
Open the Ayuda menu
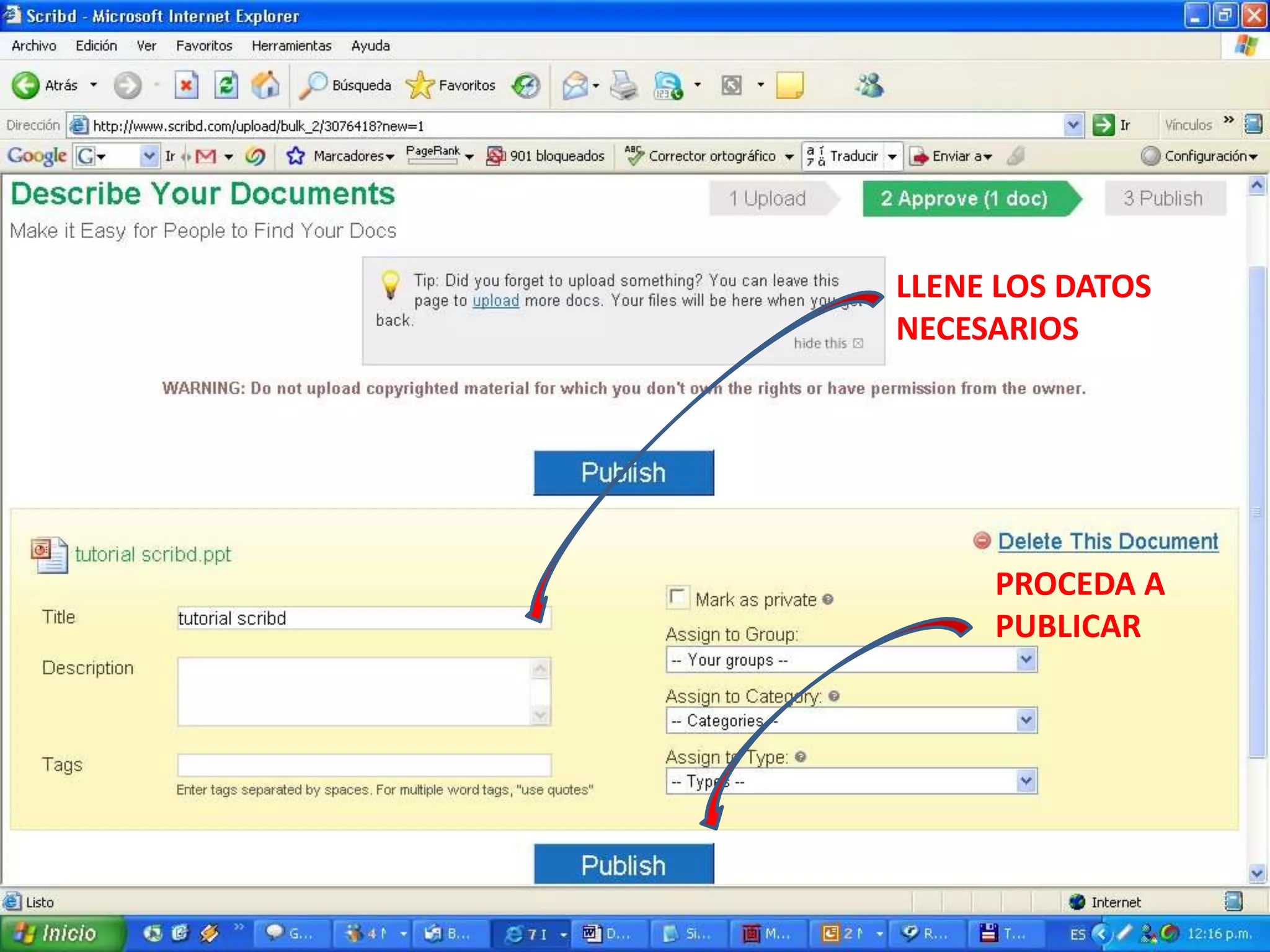[370, 46]
